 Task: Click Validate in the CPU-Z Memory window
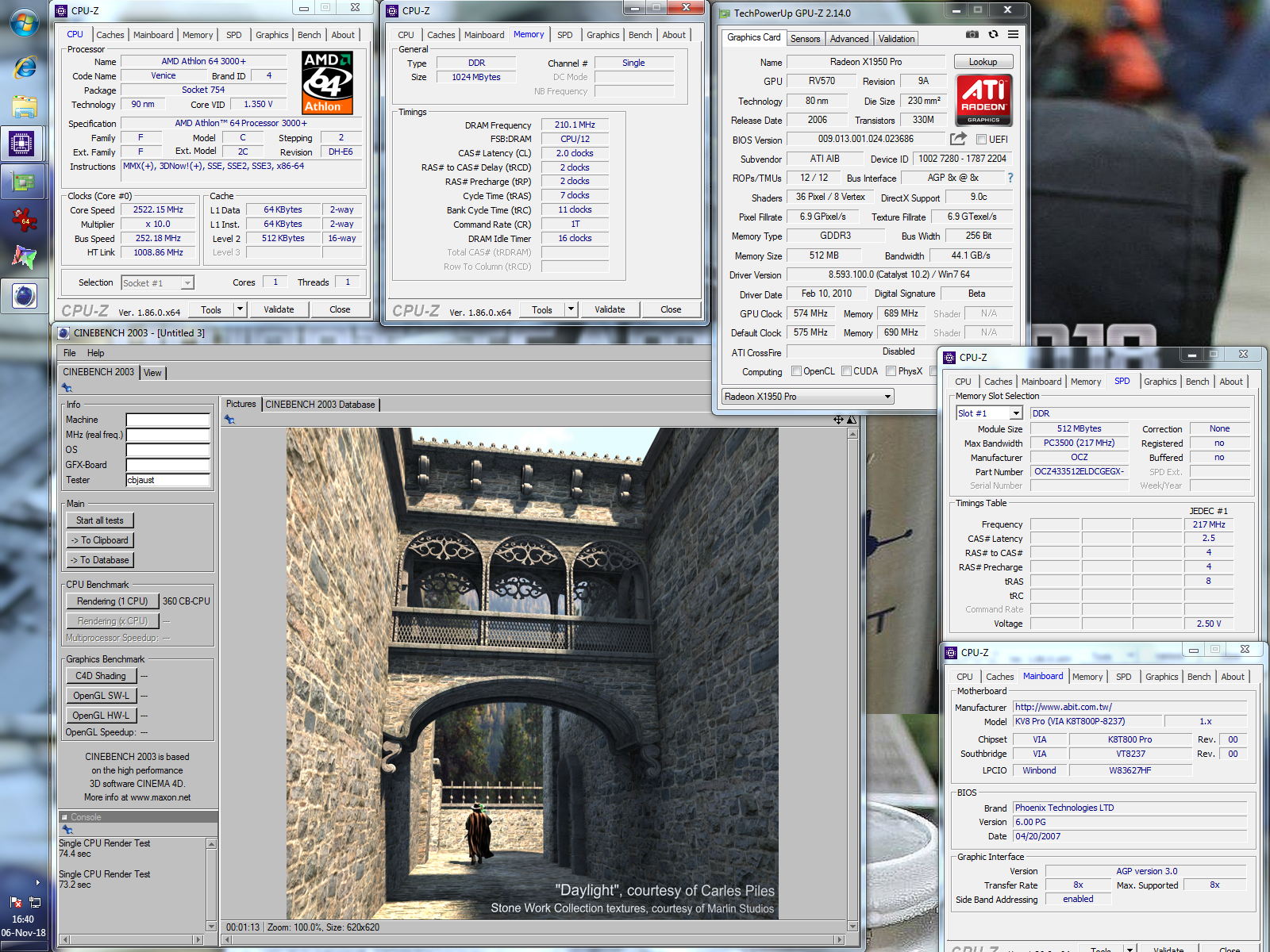click(610, 309)
